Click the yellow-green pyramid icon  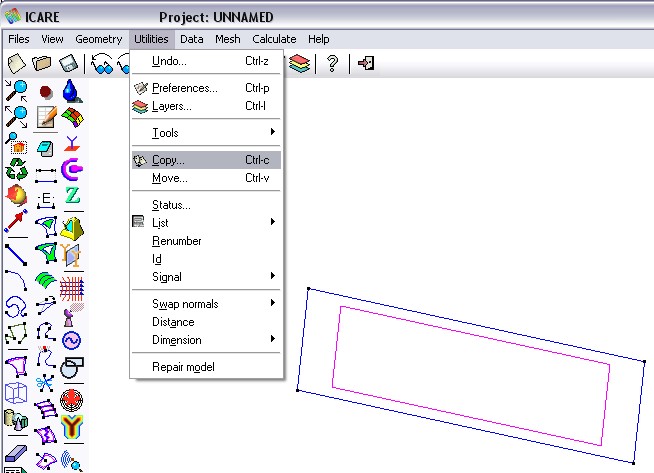[x=72, y=229]
